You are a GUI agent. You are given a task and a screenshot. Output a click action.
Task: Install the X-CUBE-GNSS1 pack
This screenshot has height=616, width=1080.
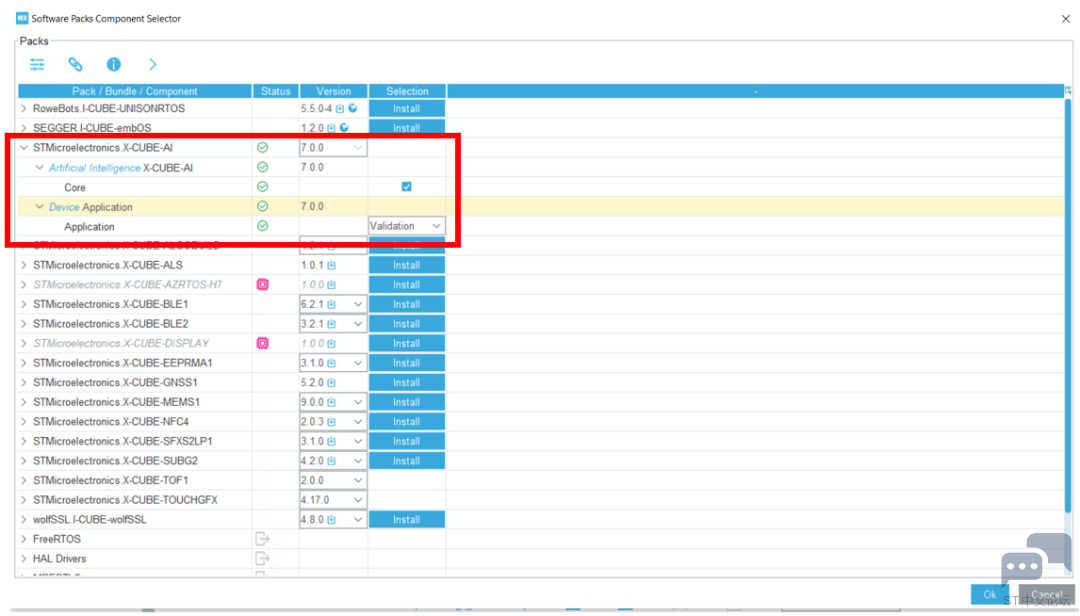[406, 382]
